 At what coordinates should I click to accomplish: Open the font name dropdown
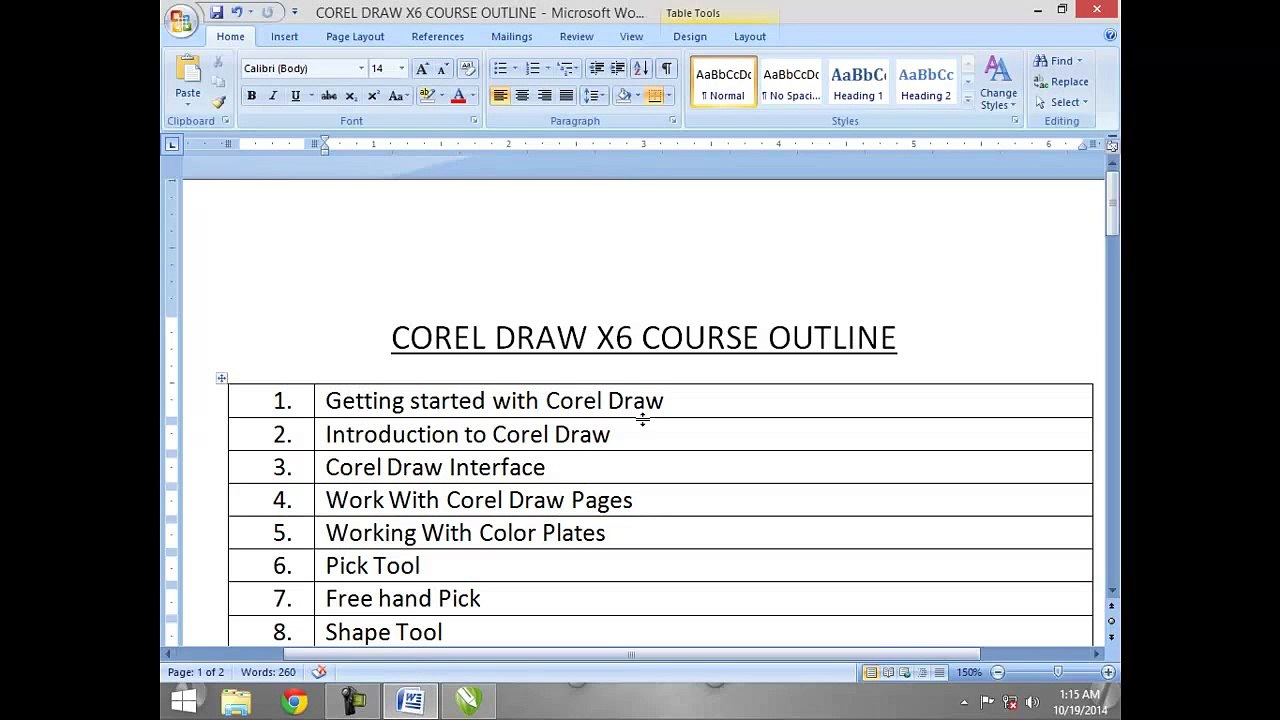[361, 68]
